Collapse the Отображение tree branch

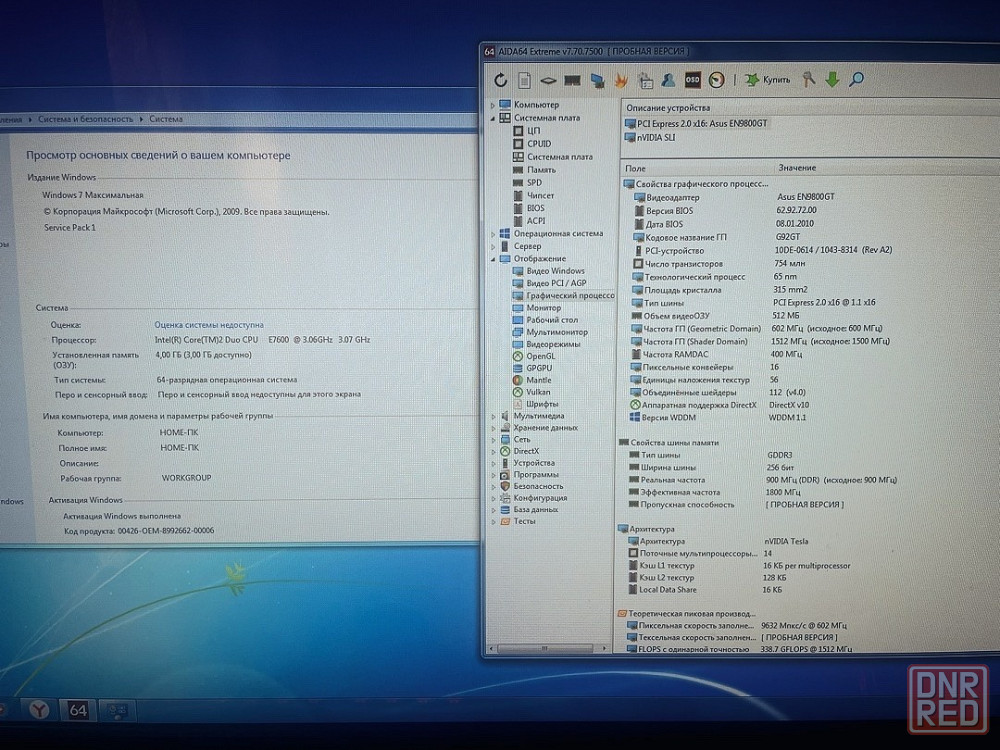pos(493,259)
